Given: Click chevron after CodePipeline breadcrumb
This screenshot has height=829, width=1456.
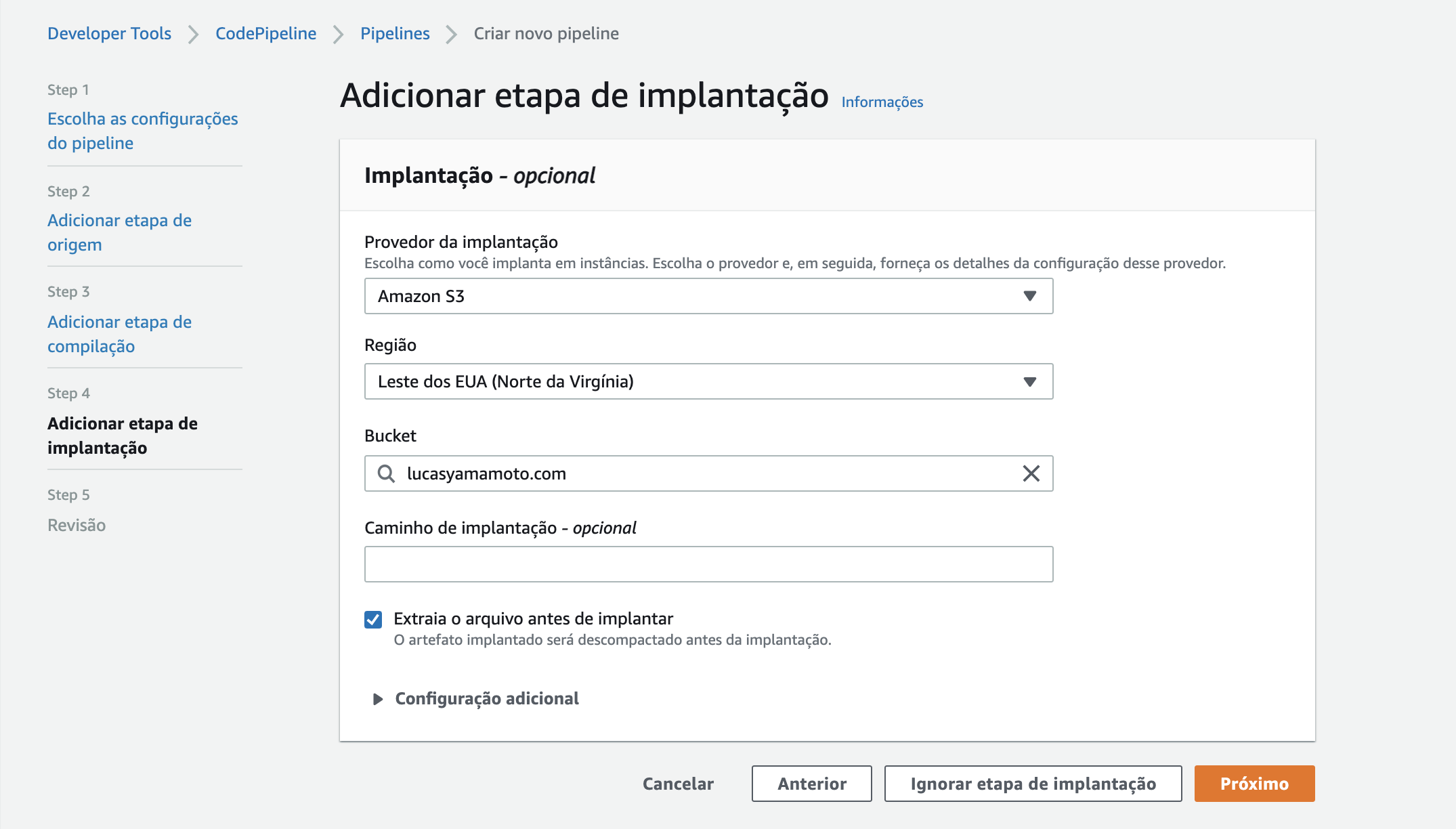Looking at the screenshot, I should click(x=338, y=34).
